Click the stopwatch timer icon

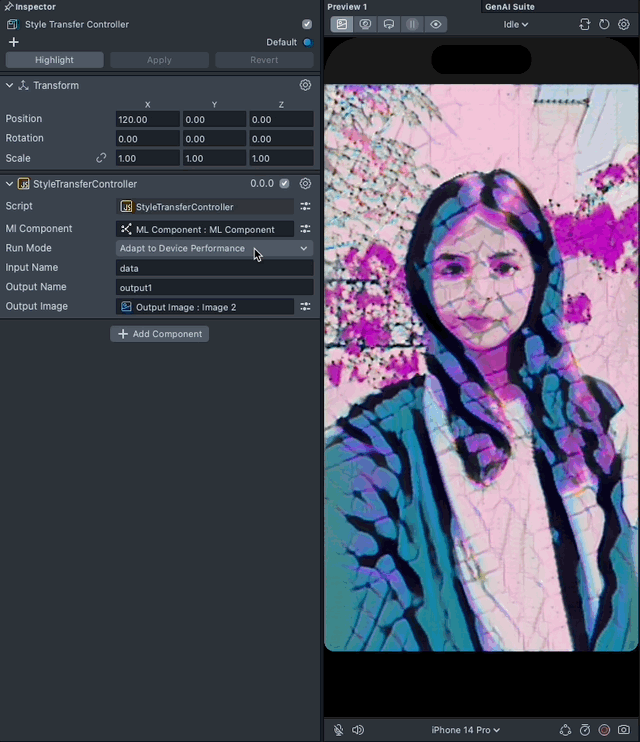[x=585, y=730]
